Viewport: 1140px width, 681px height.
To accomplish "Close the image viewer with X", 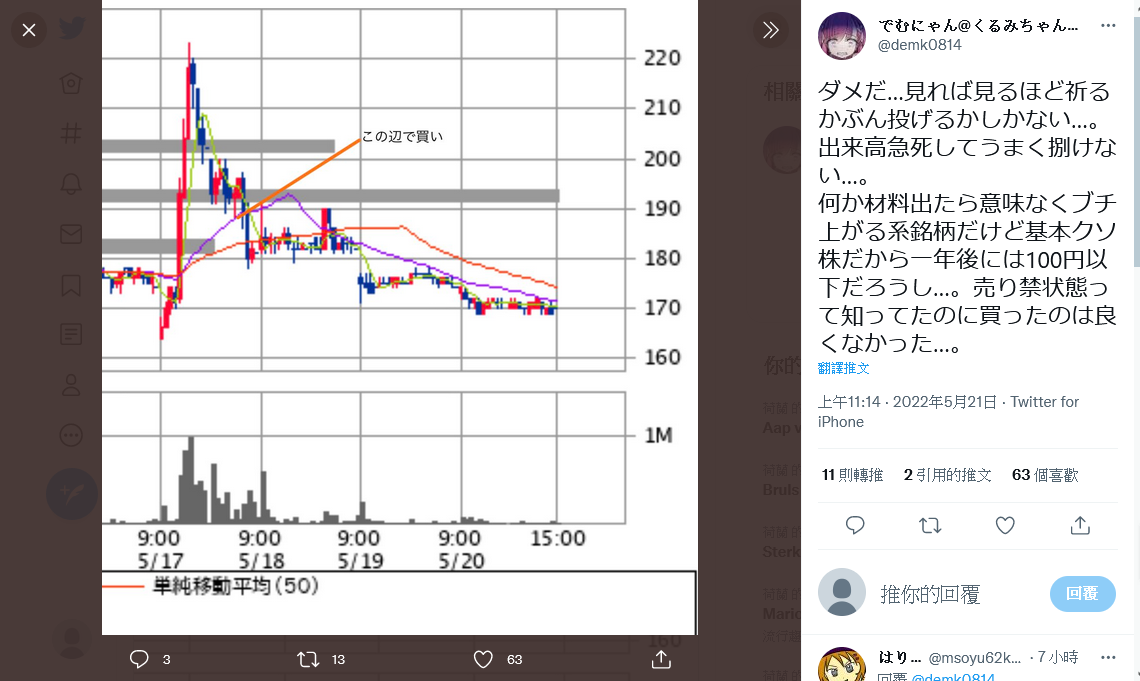I will (29, 31).
